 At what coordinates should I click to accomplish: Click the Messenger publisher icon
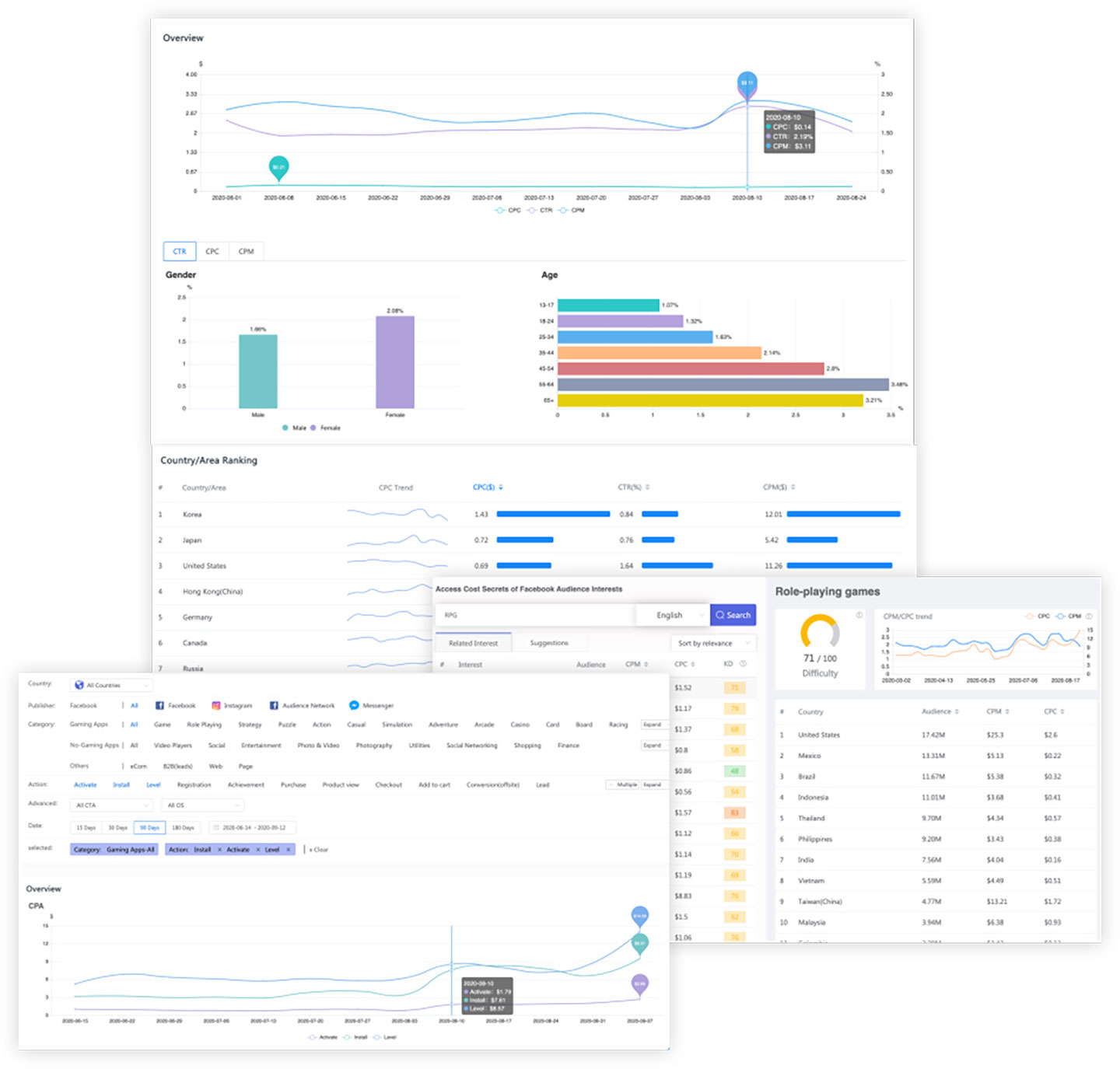(354, 705)
